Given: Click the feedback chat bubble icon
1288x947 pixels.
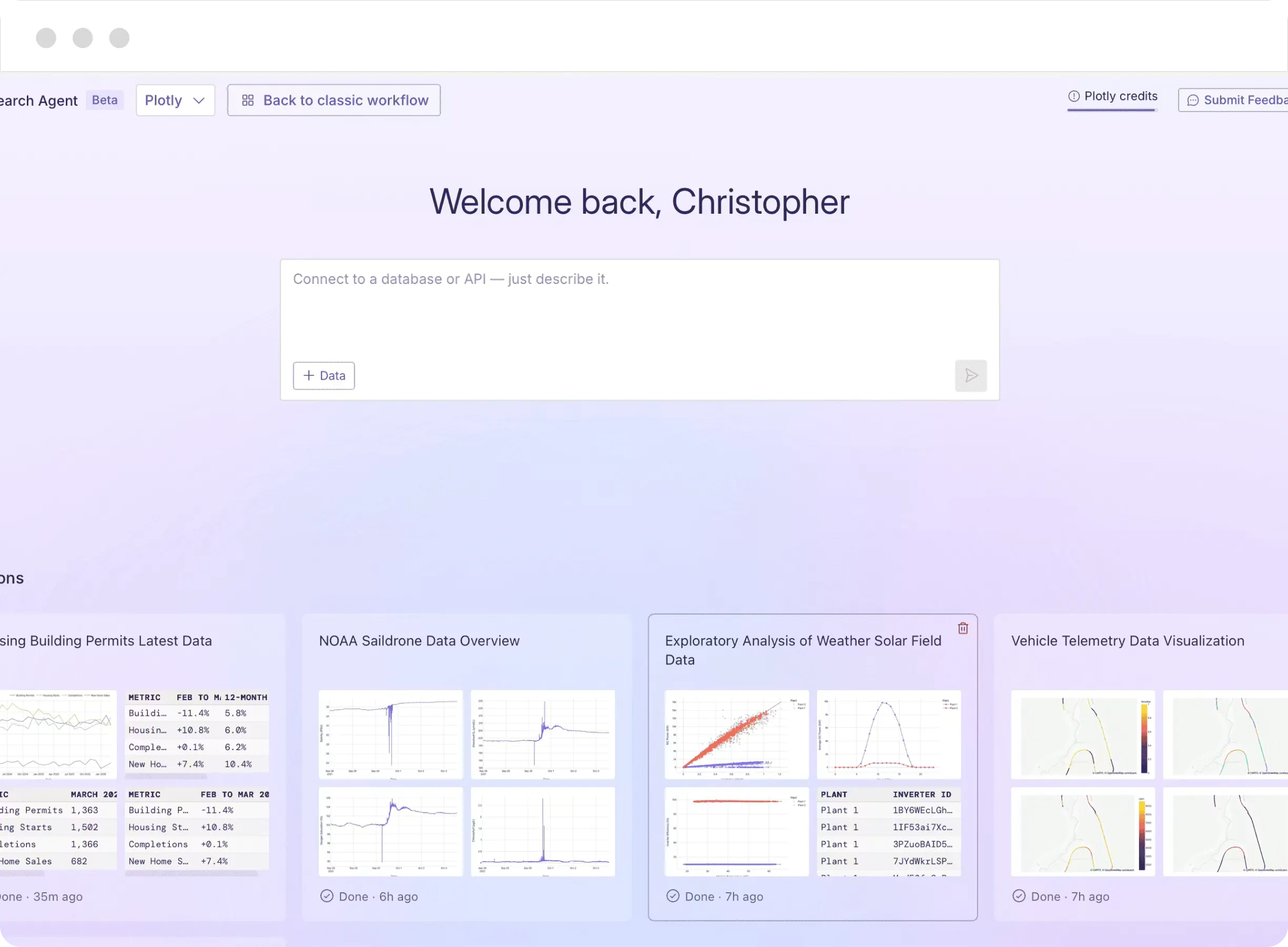Looking at the screenshot, I should pos(1193,101).
